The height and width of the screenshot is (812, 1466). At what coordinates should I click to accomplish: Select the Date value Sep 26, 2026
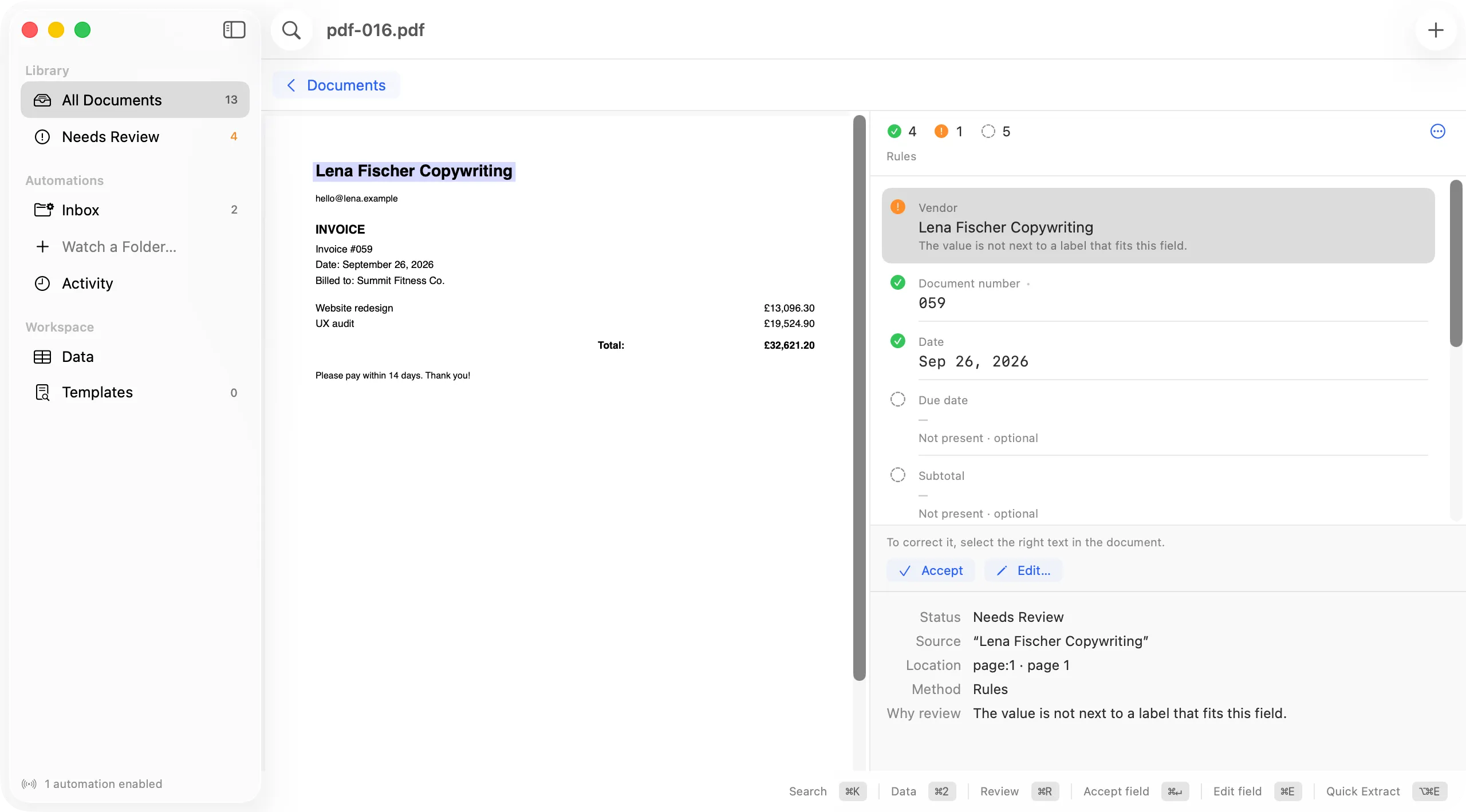point(973,361)
